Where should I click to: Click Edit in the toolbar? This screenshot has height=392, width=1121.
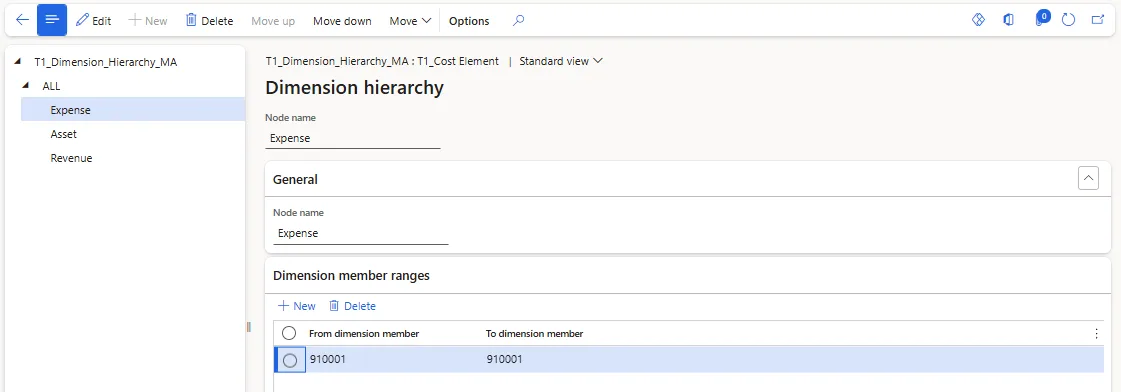tap(94, 21)
